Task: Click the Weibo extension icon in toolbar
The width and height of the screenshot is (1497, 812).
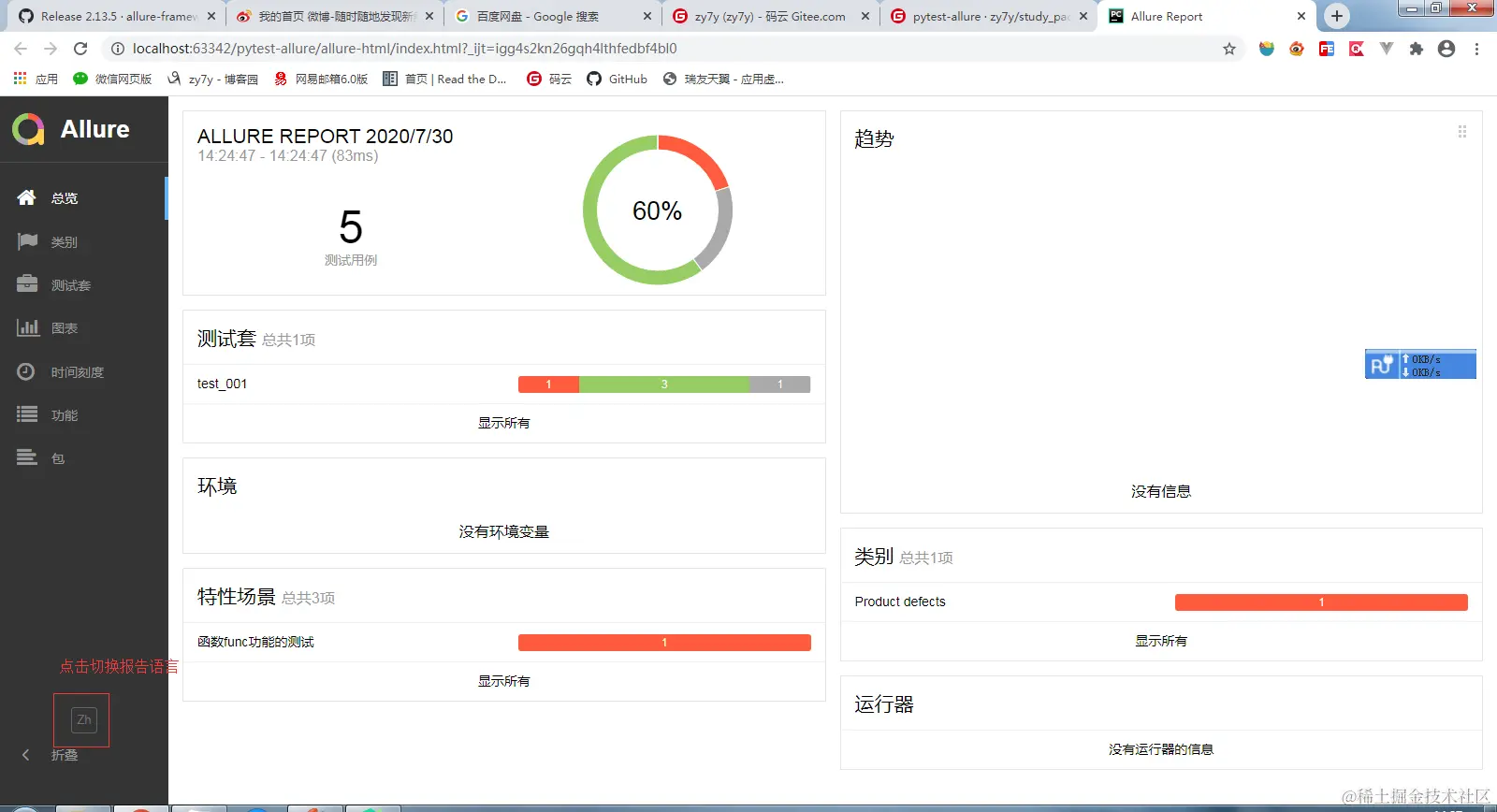Action: click(x=1297, y=49)
